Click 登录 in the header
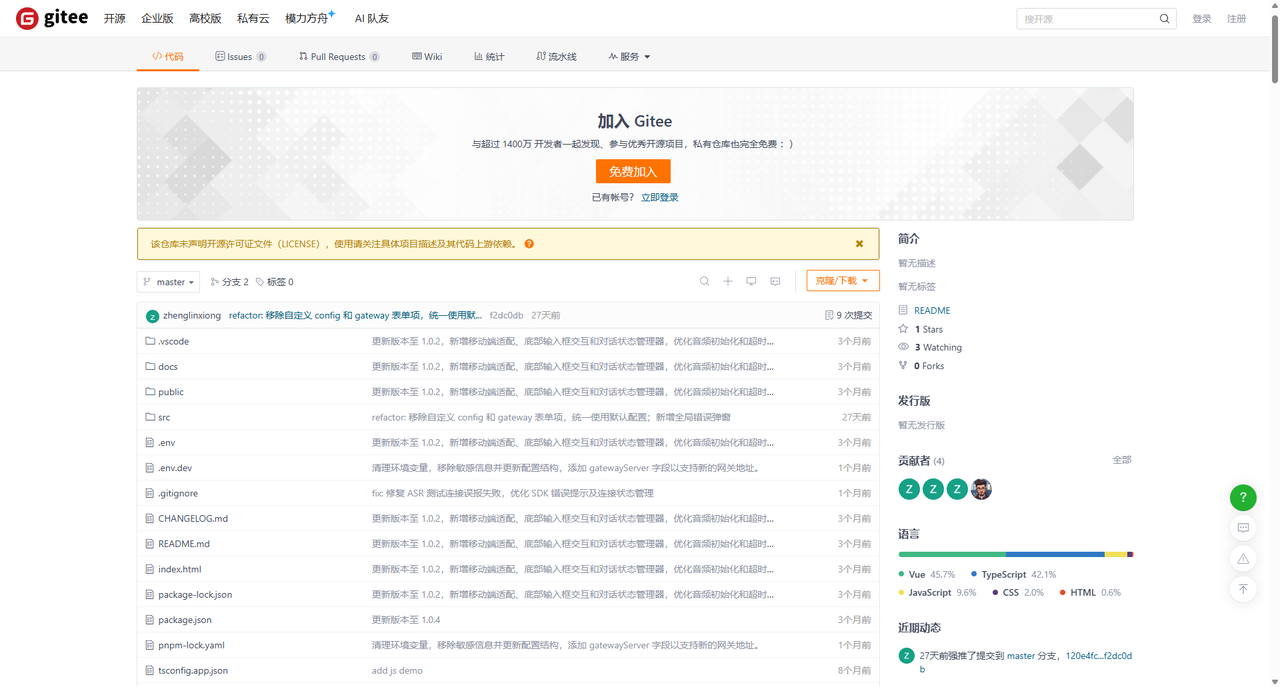1280x687 pixels. click(1202, 19)
